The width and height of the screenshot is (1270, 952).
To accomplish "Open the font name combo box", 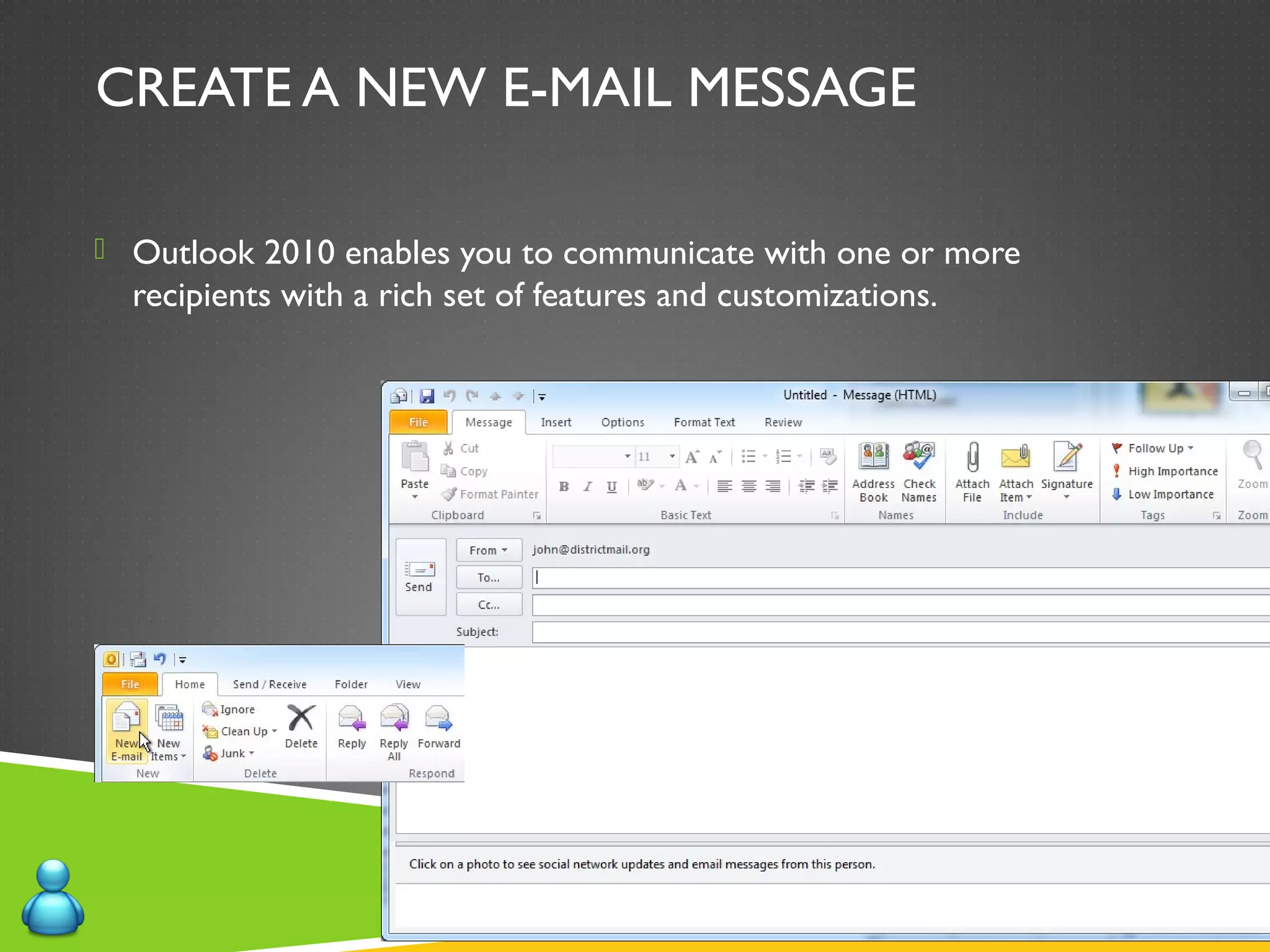I will (x=592, y=457).
